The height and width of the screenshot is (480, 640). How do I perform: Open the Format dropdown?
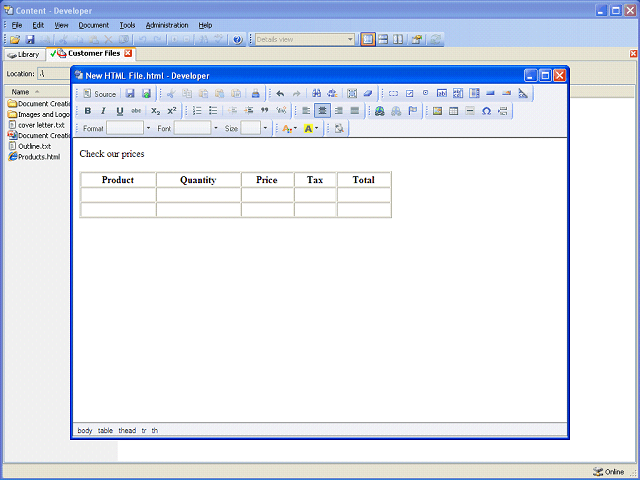click(x=148, y=128)
